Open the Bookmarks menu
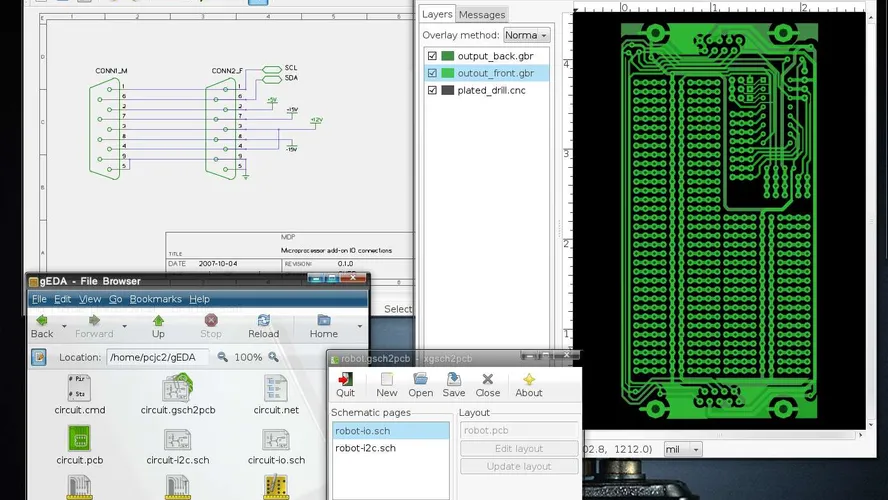This screenshot has width=888, height=500. point(155,299)
